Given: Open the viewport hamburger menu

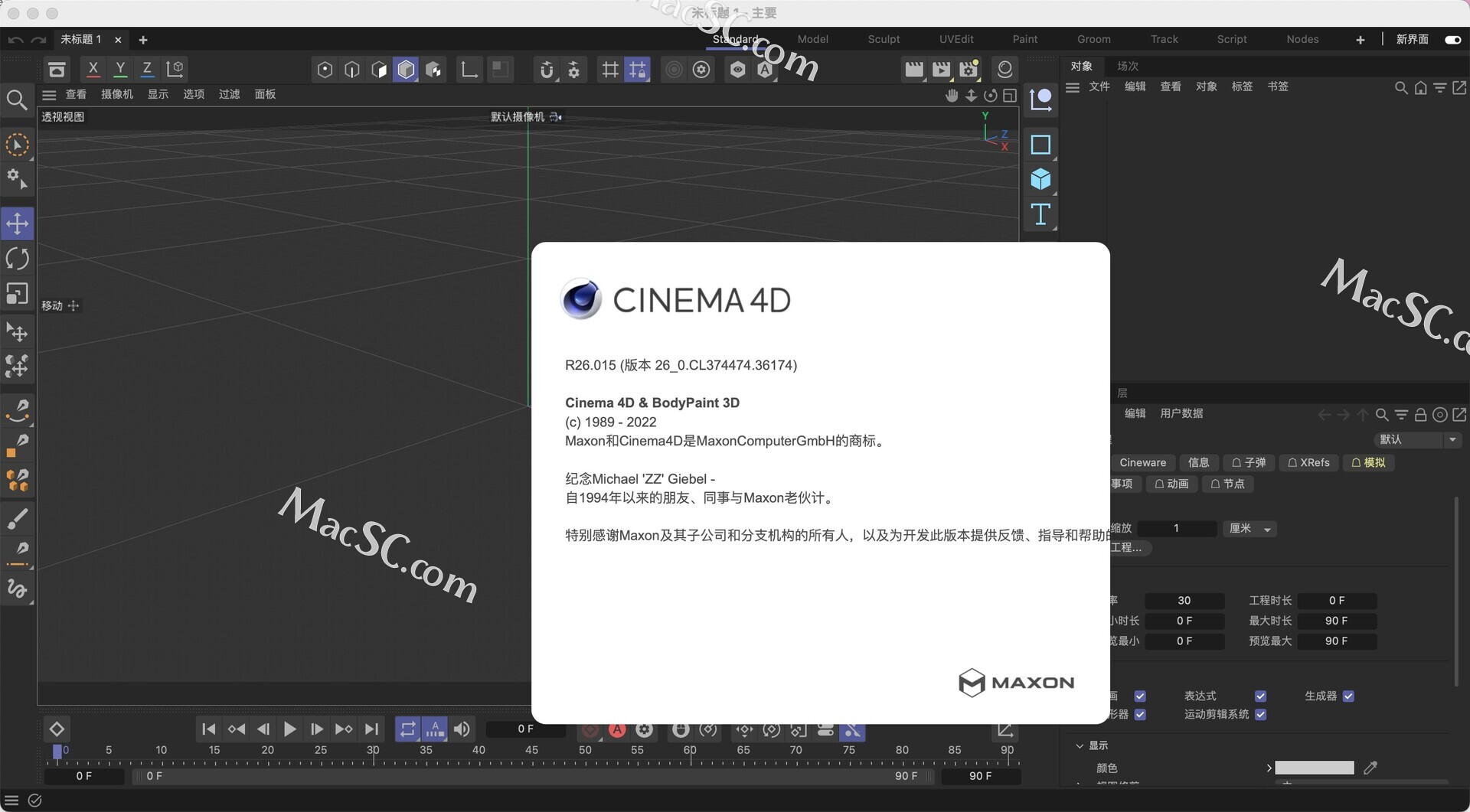Looking at the screenshot, I should pos(49,95).
